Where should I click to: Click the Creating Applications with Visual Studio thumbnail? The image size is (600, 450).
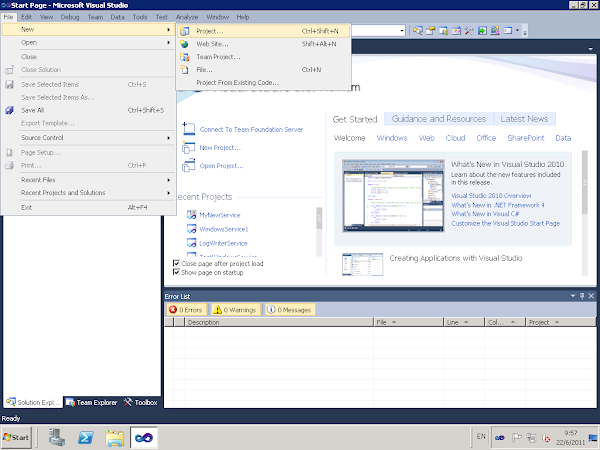coord(362,264)
